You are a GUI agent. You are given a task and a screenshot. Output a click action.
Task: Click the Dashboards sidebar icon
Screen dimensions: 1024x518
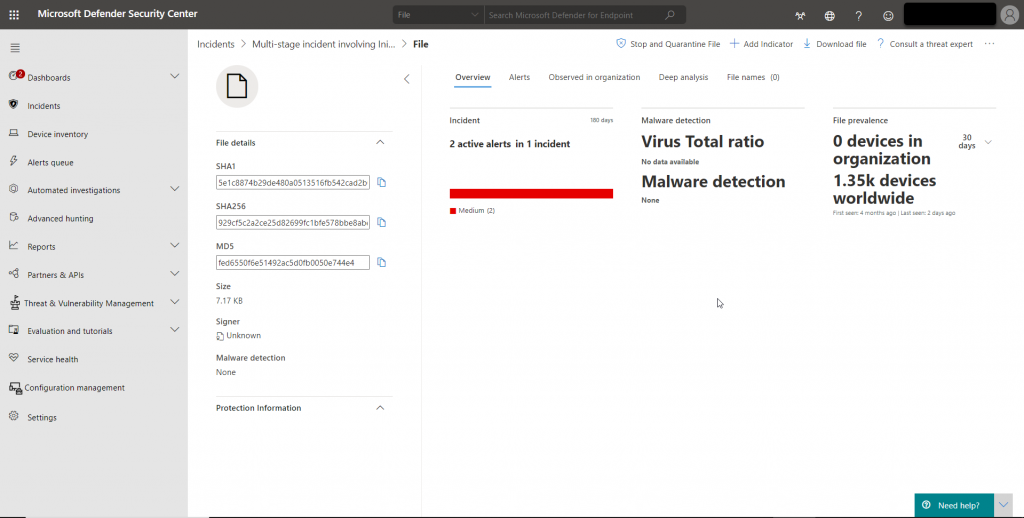coord(14,76)
